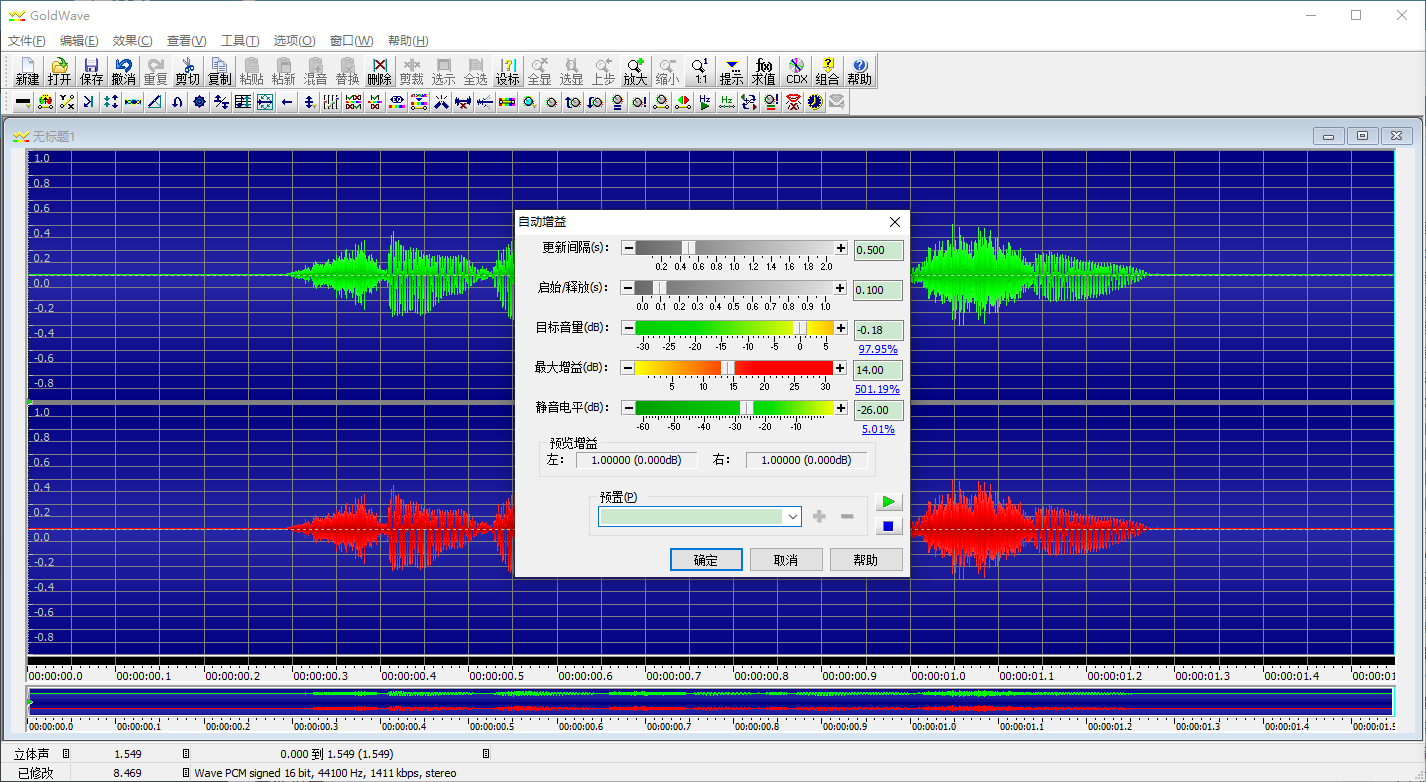The height and width of the screenshot is (782, 1426).
Task: Click the 更新间隔 slider handle
Action: click(688, 248)
